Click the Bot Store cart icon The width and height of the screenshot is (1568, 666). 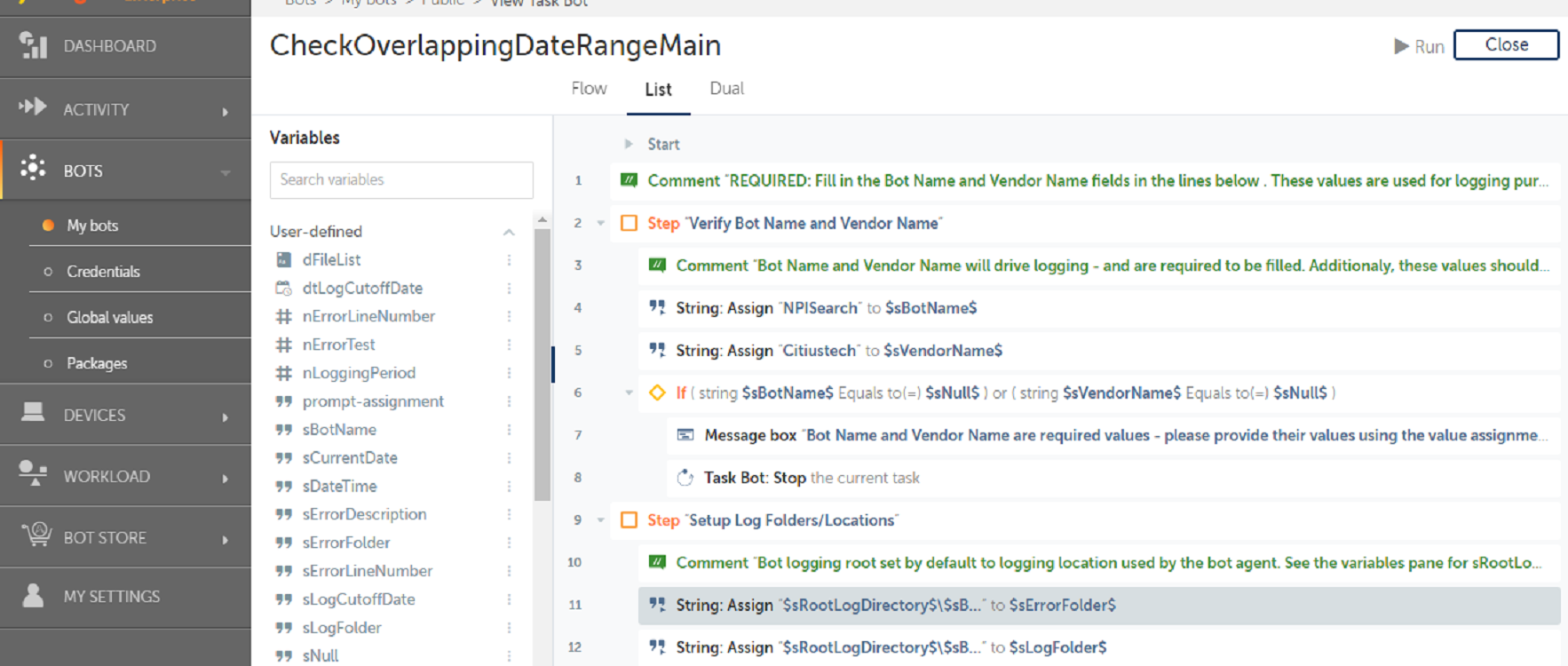[x=36, y=535]
